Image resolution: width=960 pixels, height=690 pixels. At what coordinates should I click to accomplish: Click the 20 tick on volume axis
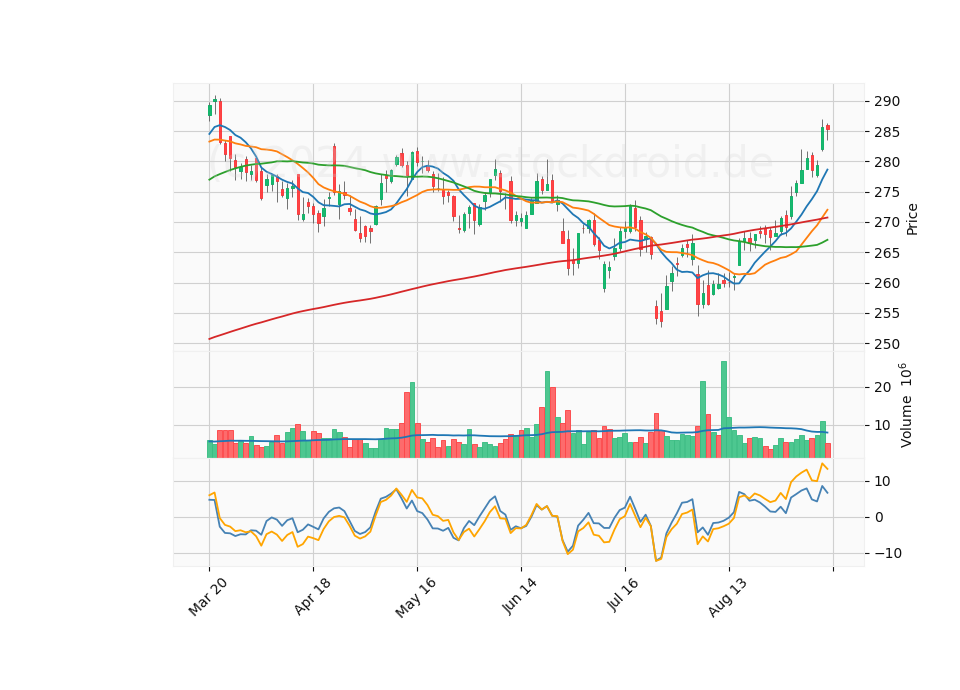(882, 388)
